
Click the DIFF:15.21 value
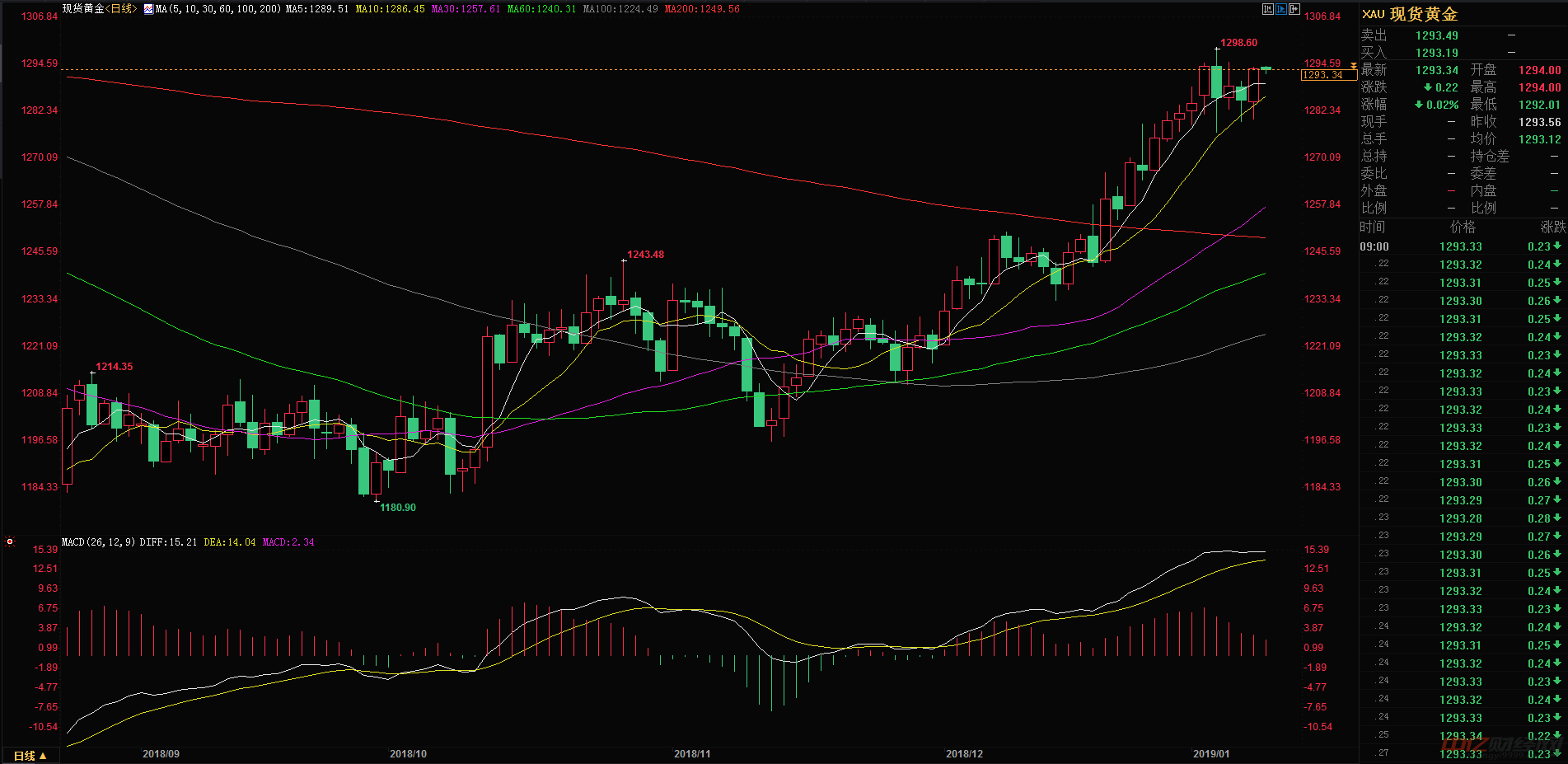pos(168,542)
